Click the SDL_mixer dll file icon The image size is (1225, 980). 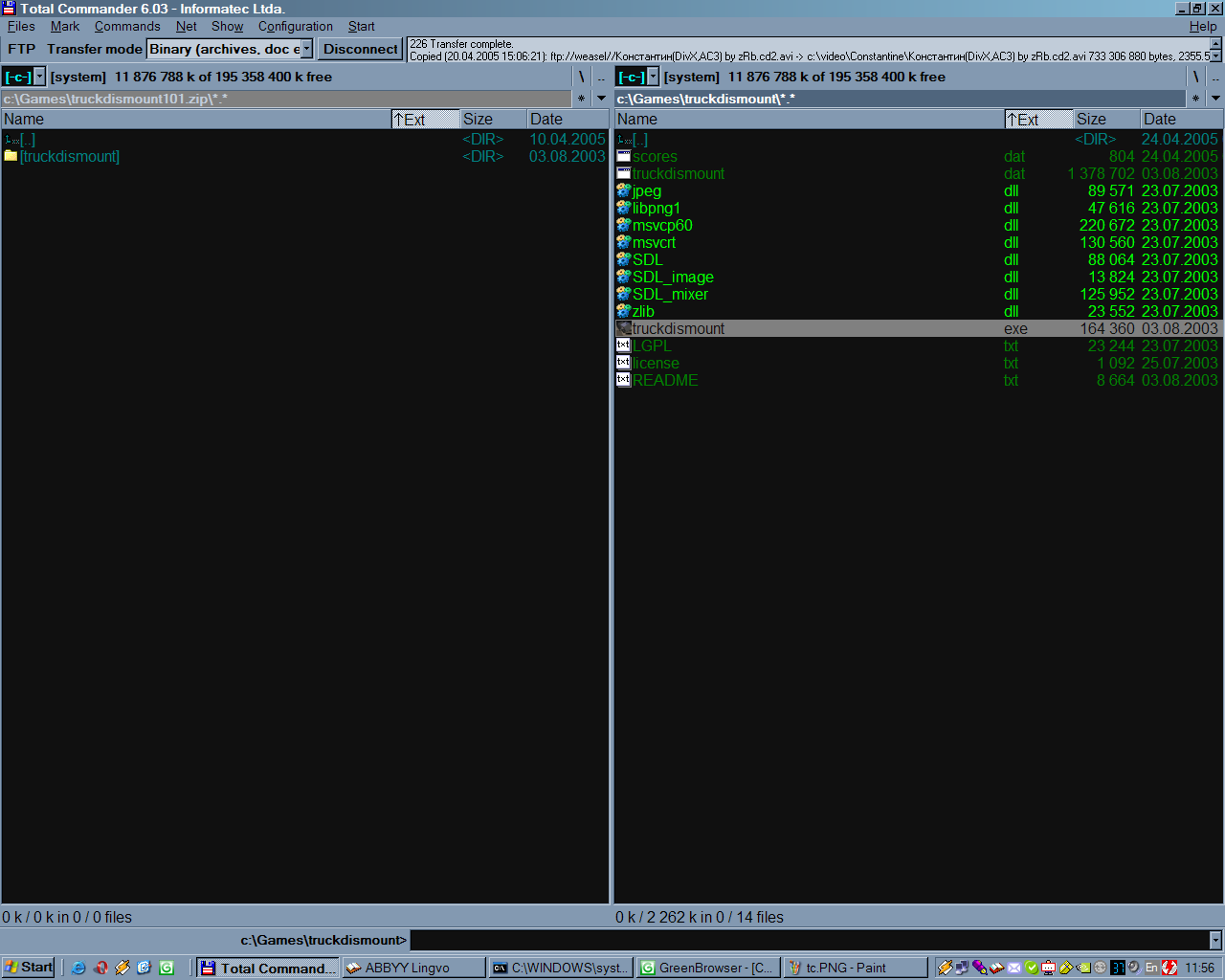coord(623,294)
